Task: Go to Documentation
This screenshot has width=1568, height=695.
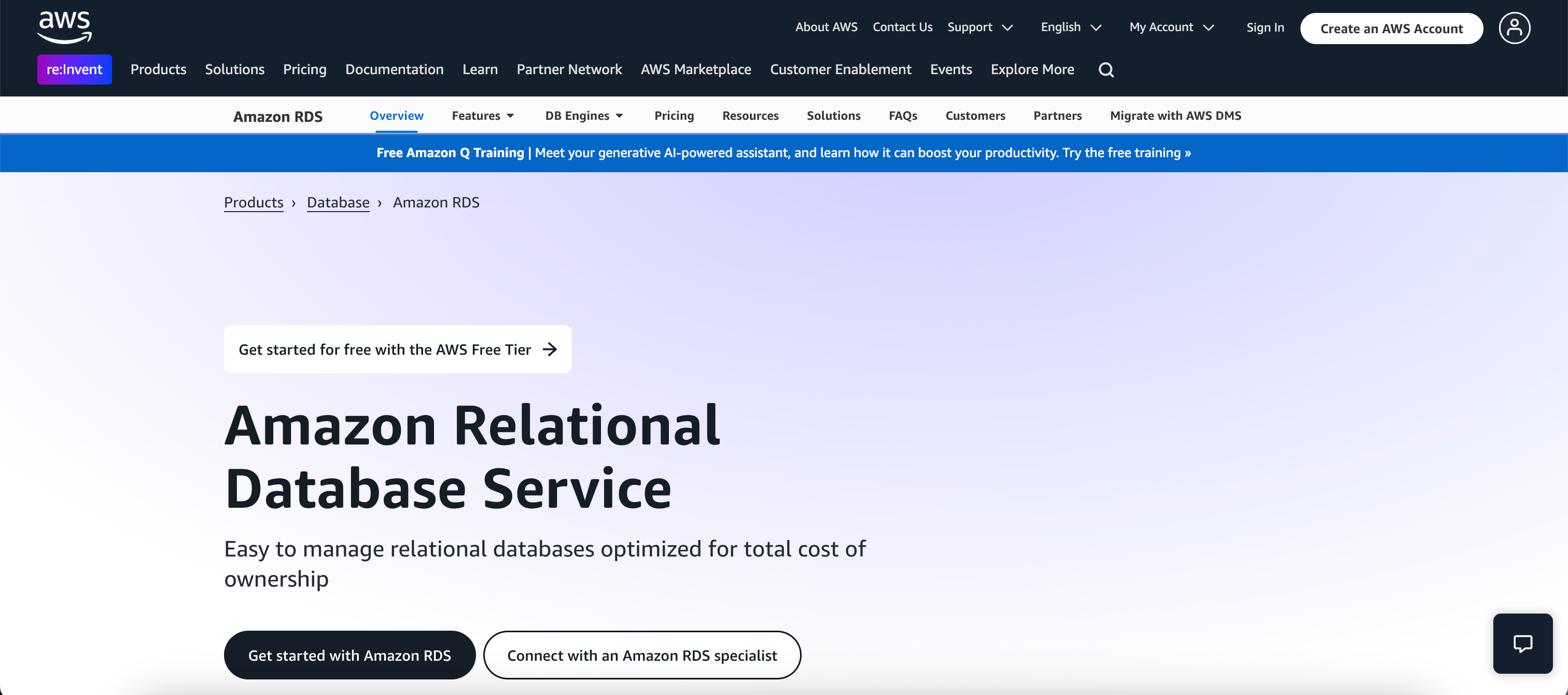Action: pyautogui.click(x=394, y=69)
